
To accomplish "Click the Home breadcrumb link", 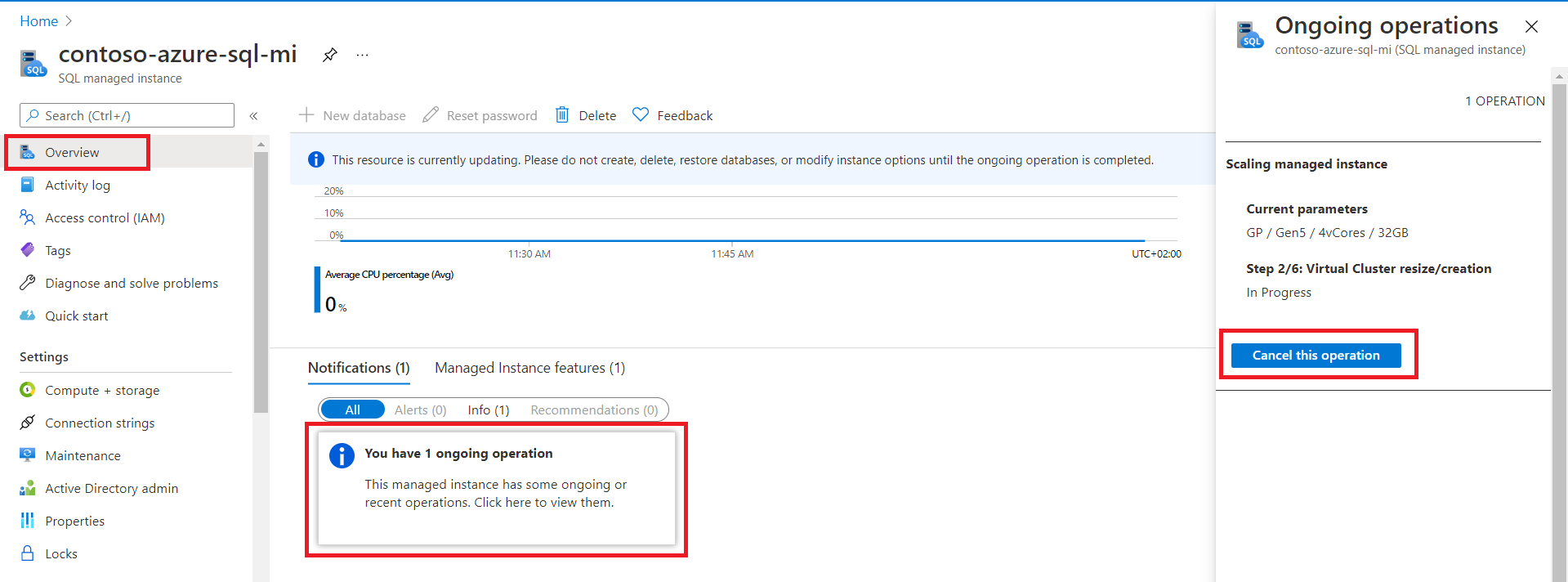I will pos(38,21).
